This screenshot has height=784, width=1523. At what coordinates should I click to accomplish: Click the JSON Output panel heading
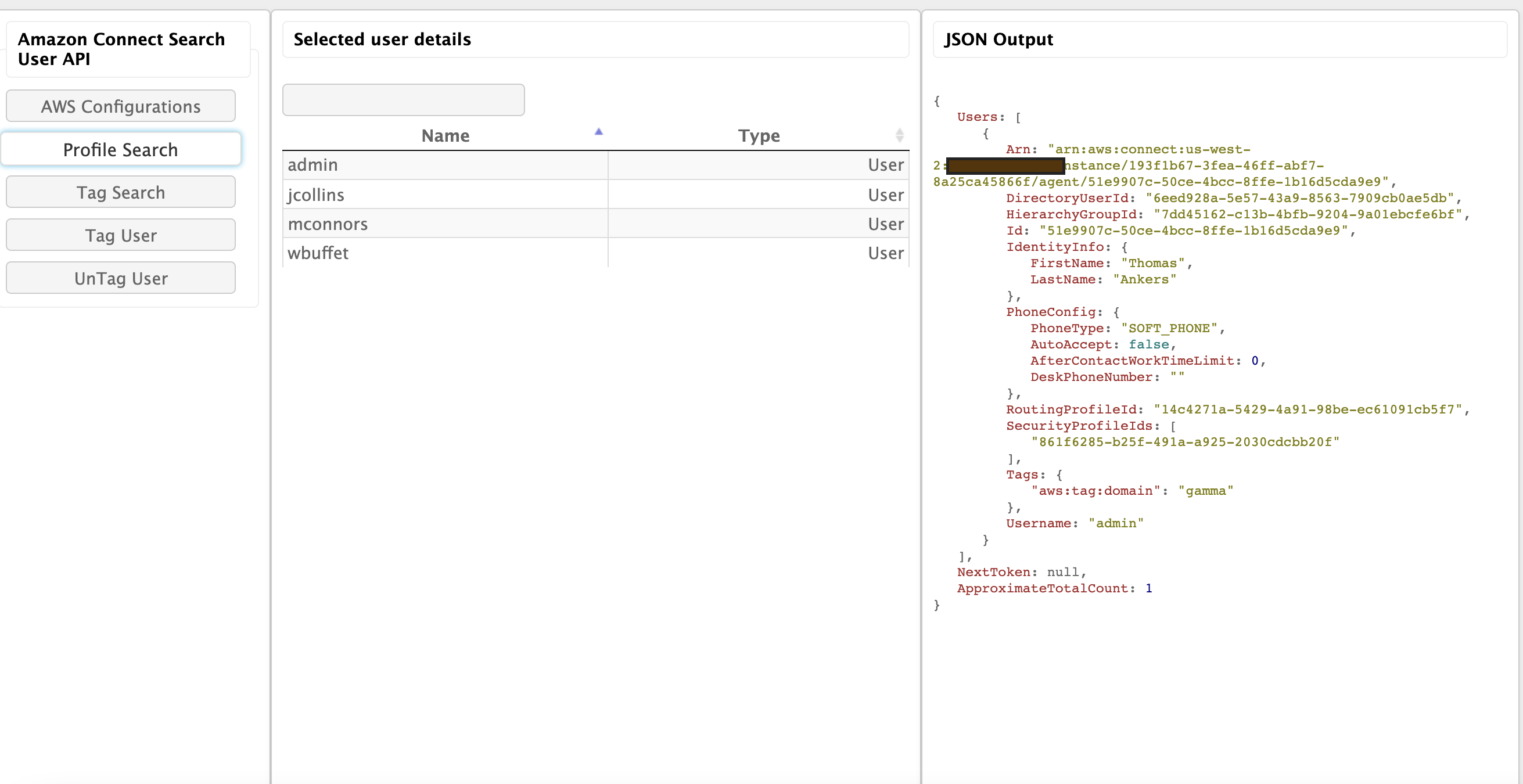coord(998,39)
